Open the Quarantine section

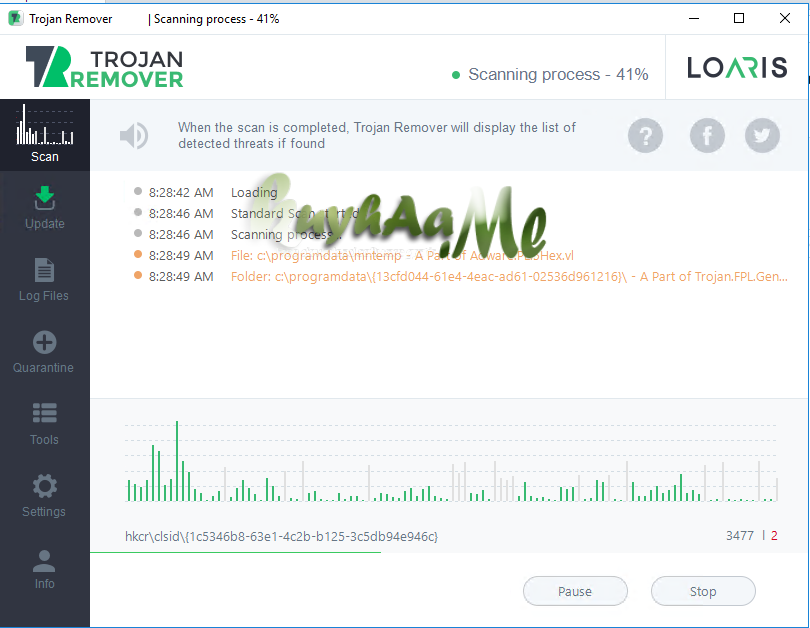[x=44, y=352]
